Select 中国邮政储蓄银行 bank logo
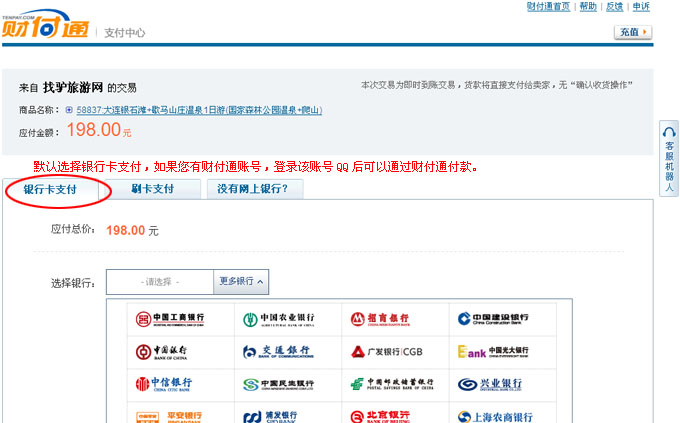 [x=392, y=384]
